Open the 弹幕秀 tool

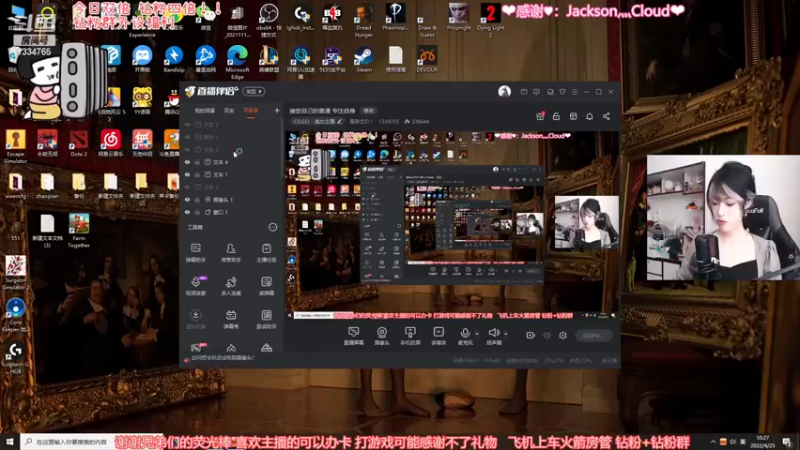tap(231, 319)
